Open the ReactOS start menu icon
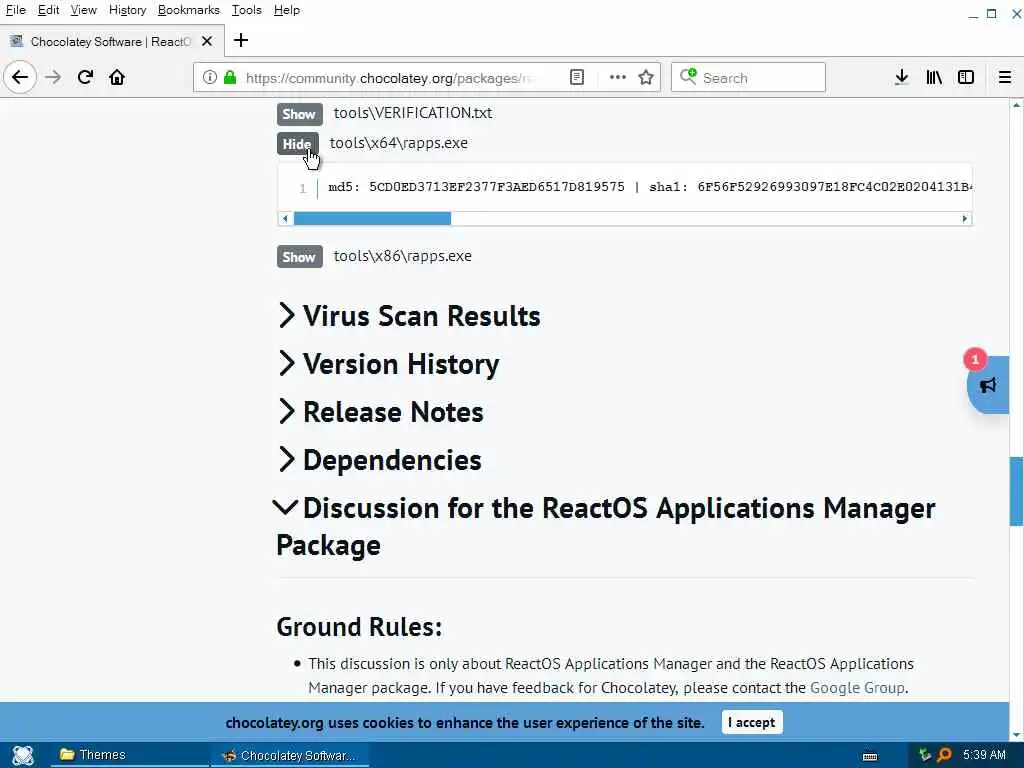1024x768 pixels. [23, 755]
